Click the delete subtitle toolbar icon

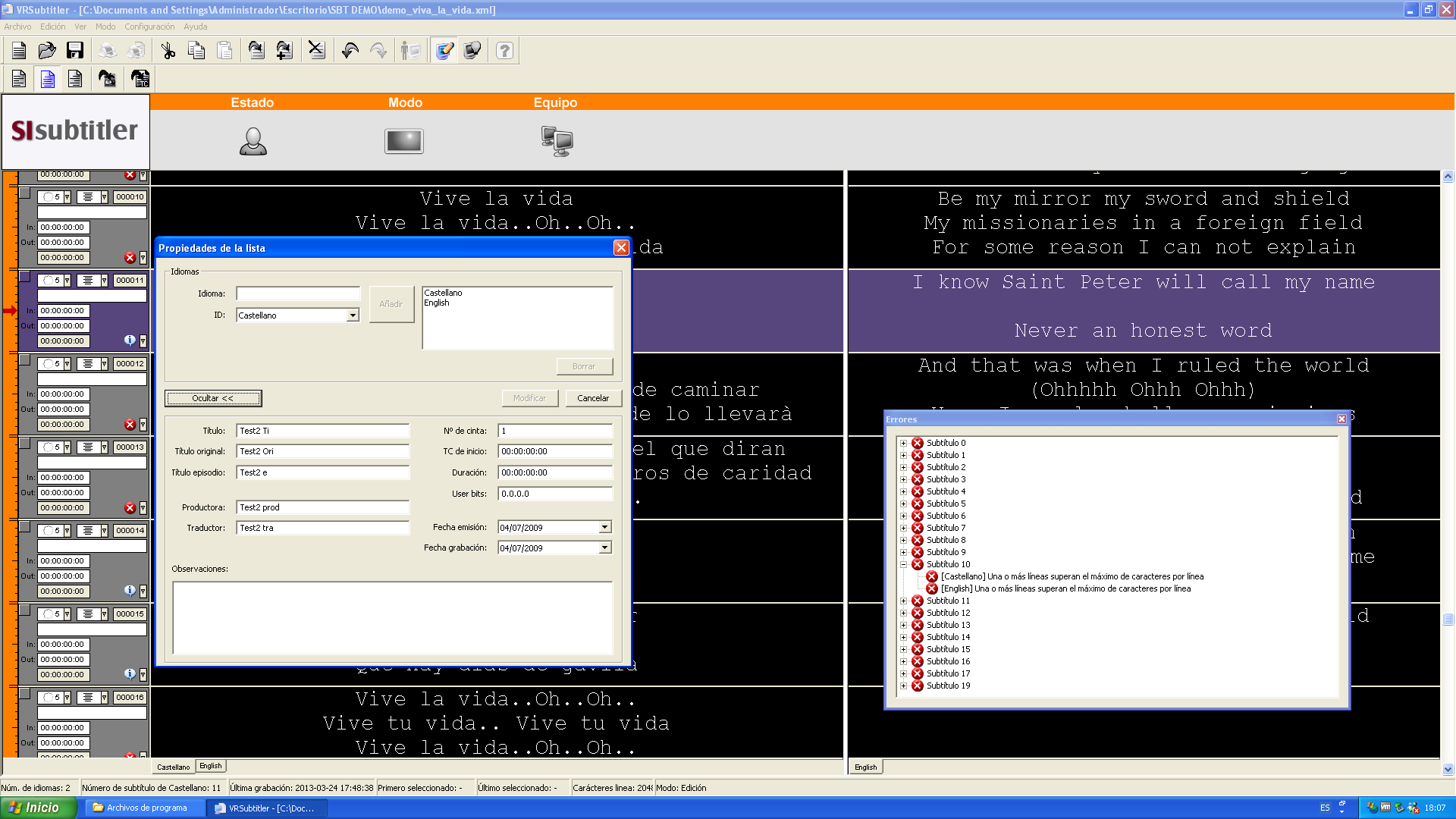pyautogui.click(x=316, y=51)
